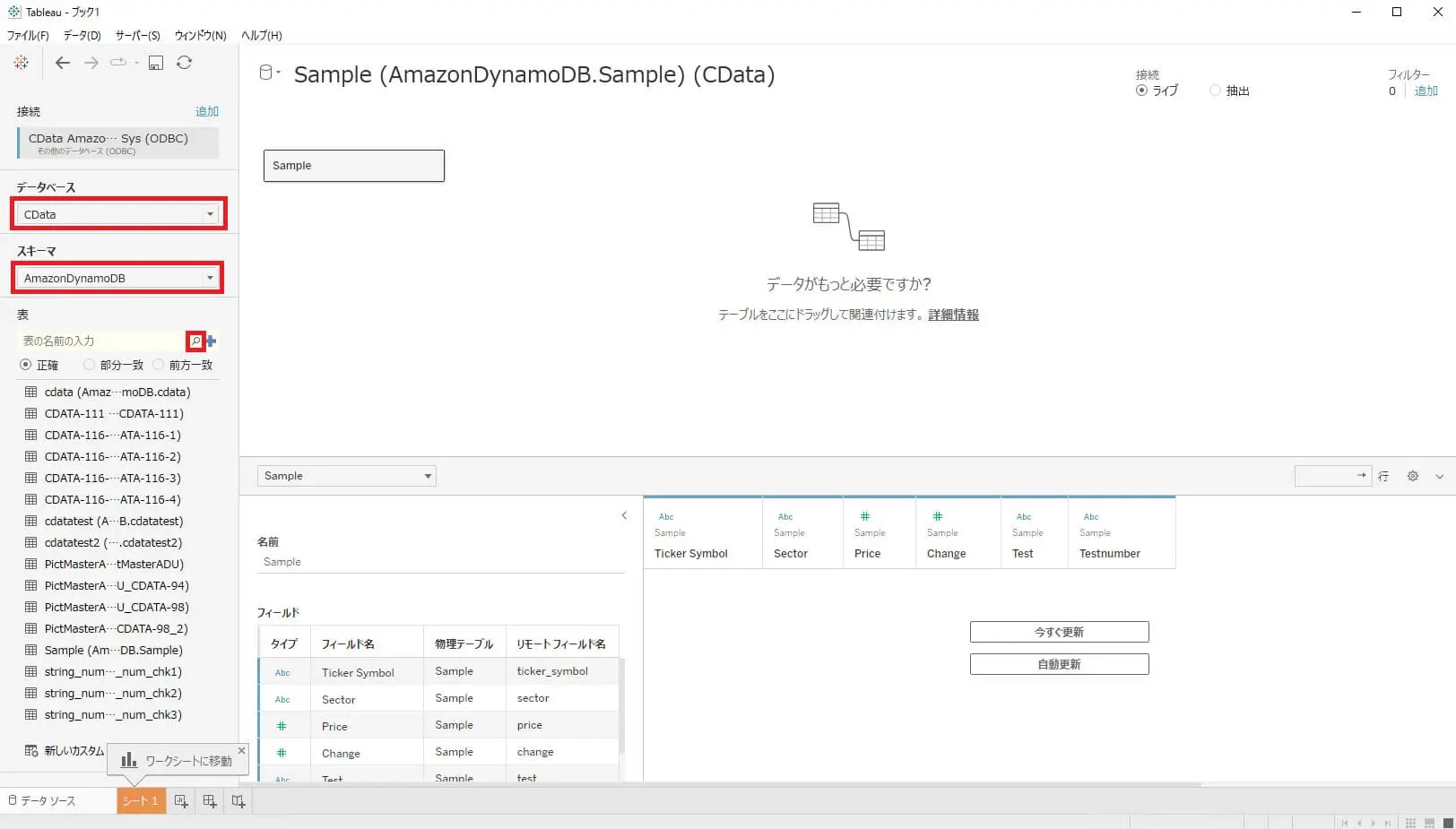Open the データベース dropdown showing CData

[x=118, y=214]
